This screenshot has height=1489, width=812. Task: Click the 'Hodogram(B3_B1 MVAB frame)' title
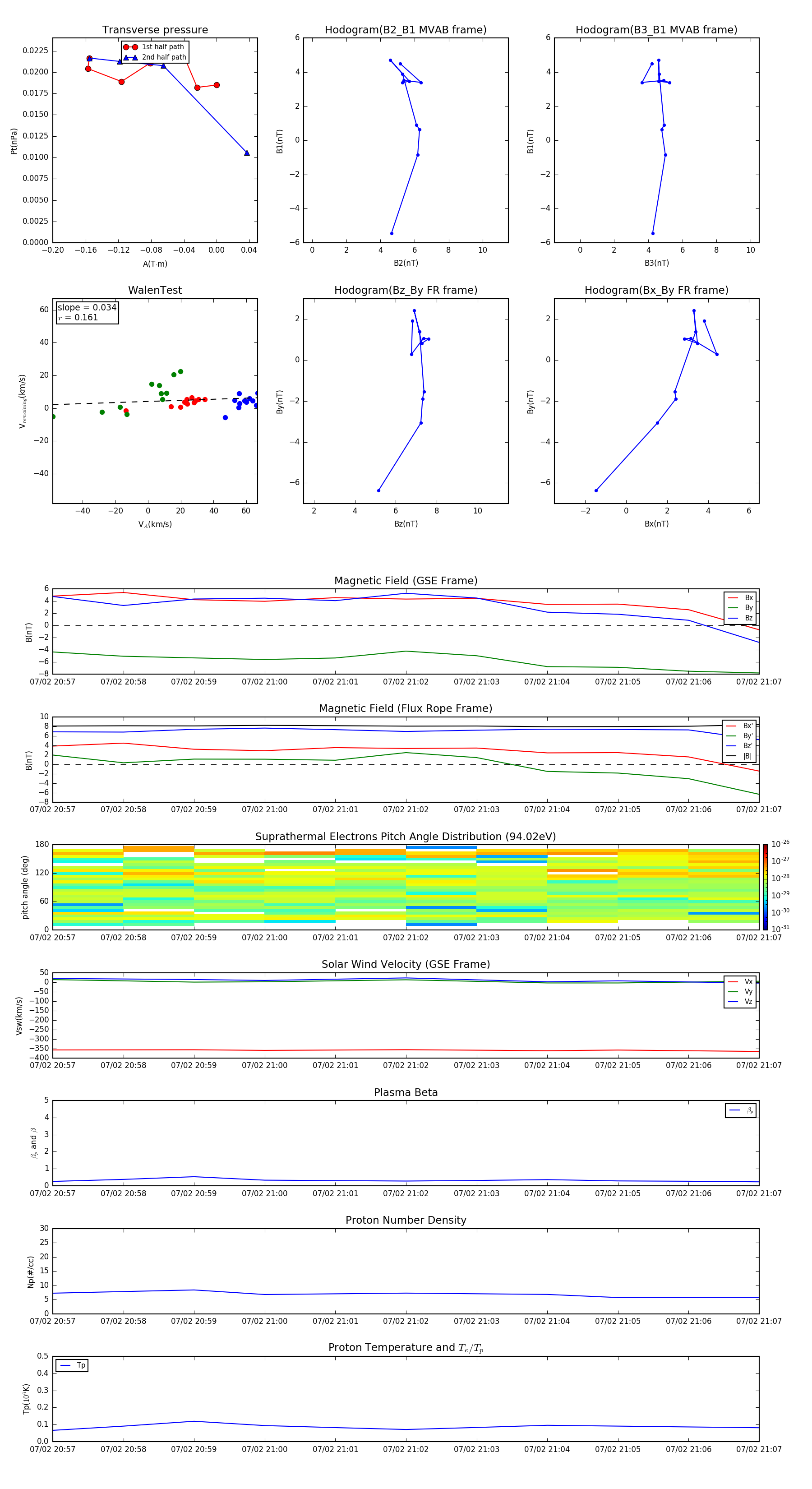656,30
